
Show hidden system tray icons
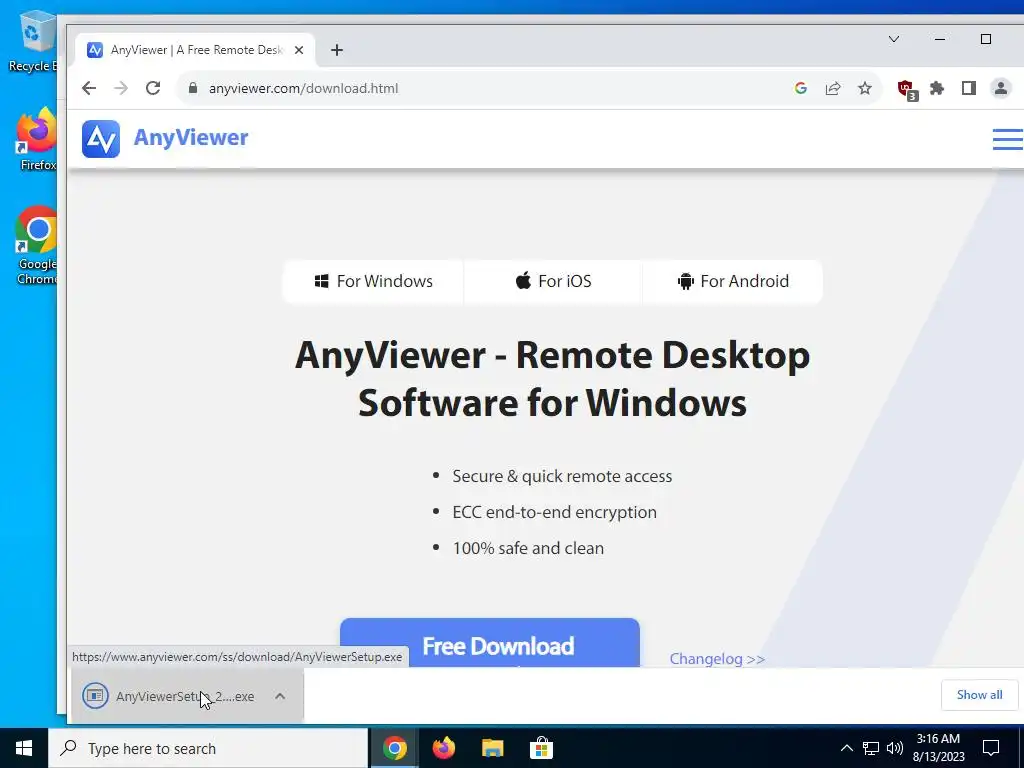click(x=846, y=748)
